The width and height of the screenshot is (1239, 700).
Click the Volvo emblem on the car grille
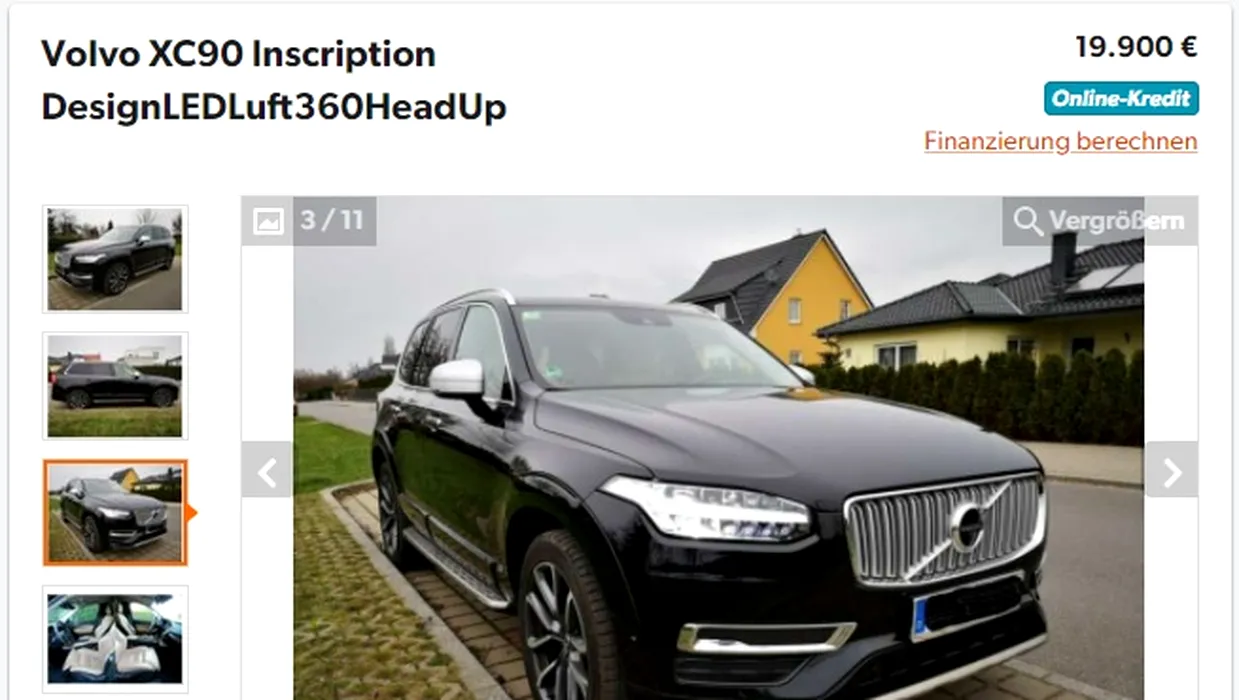pos(967,528)
